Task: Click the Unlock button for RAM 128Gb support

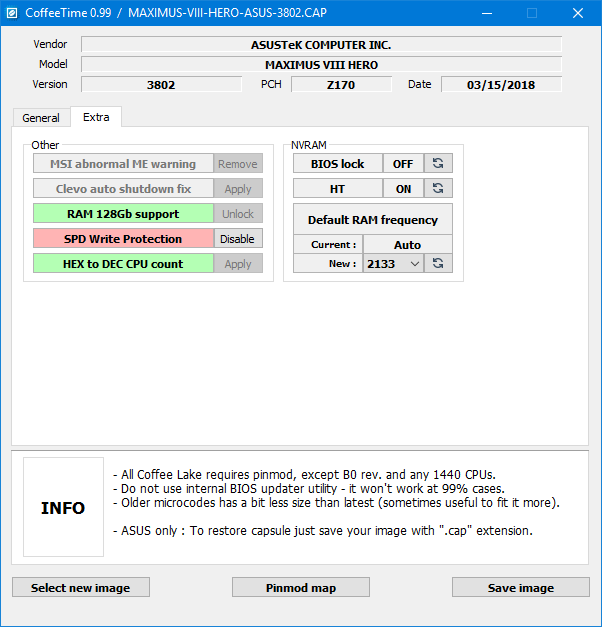Action: (238, 214)
